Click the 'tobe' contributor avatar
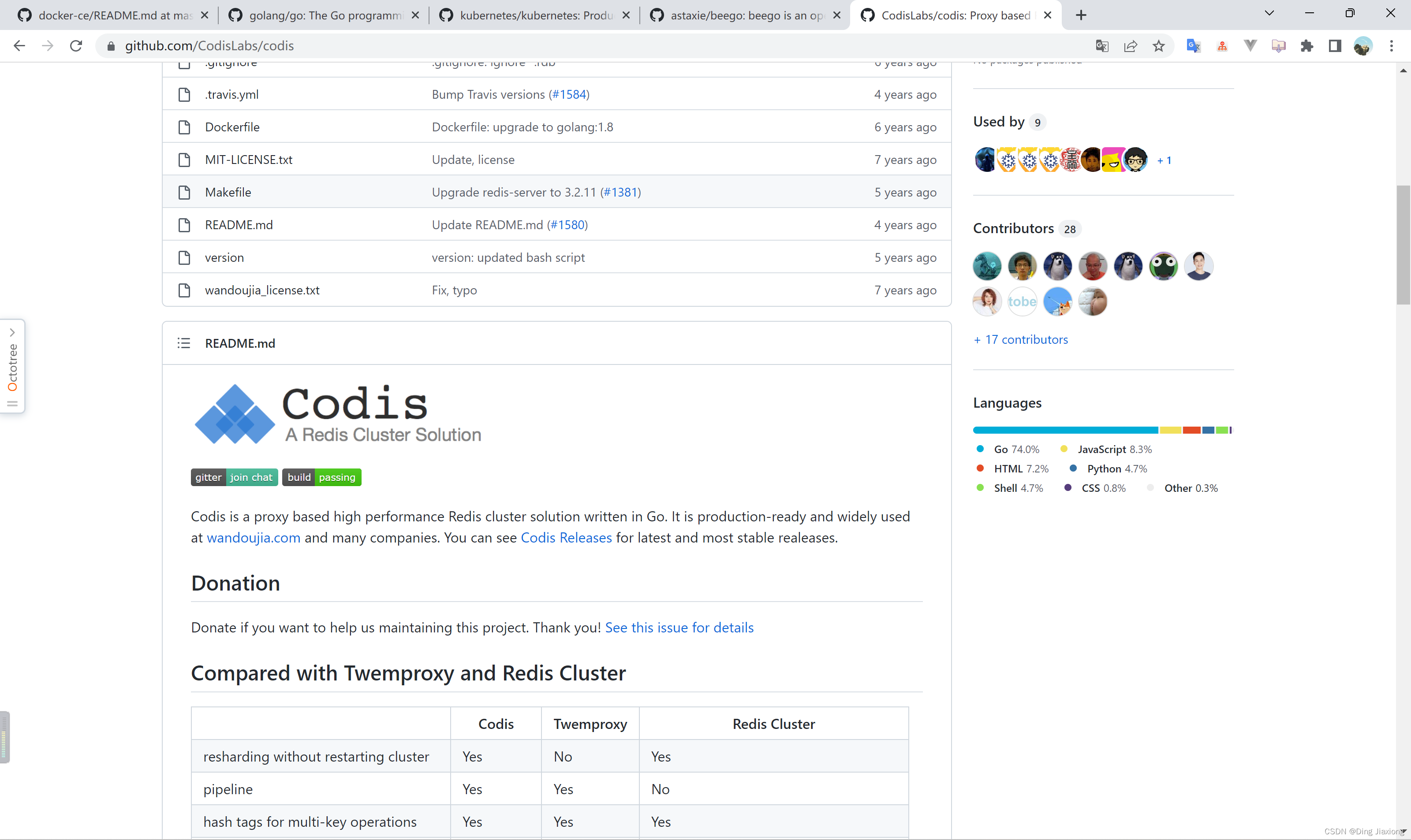The image size is (1411, 840). (x=1022, y=302)
